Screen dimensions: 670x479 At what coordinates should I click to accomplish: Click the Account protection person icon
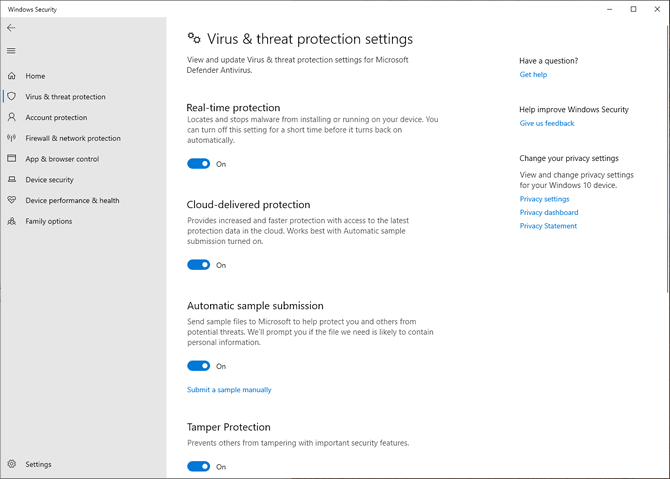click(12, 118)
